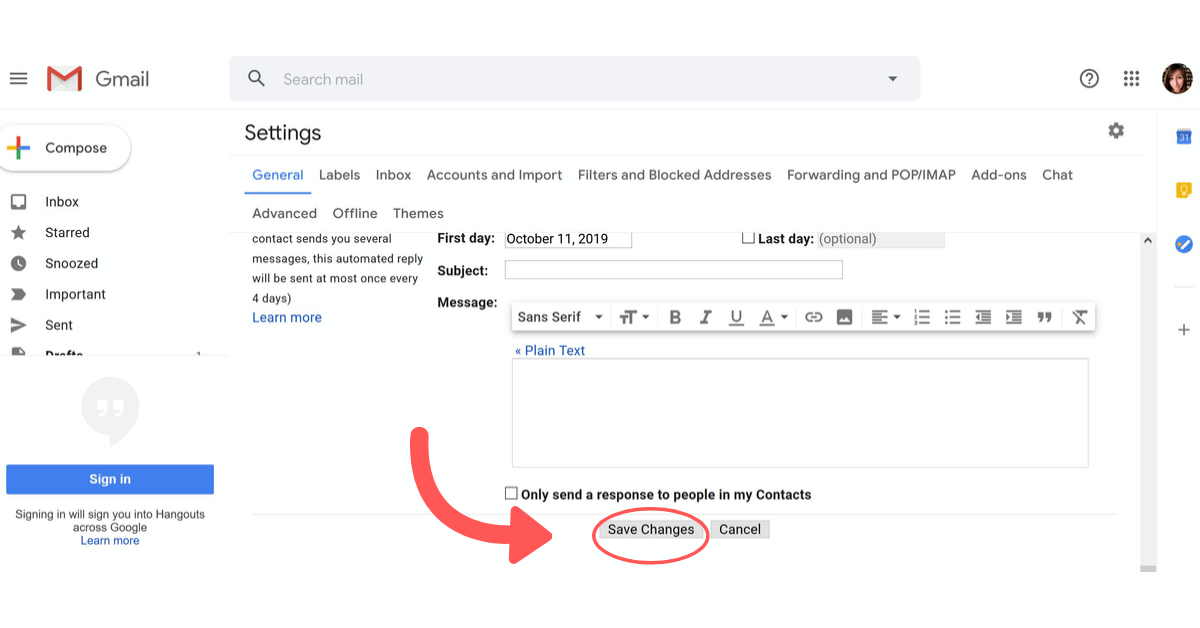Insert a quote block in the message
Image resolution: width=1200 pixels, height=628 pixels.
point(1044,316)
